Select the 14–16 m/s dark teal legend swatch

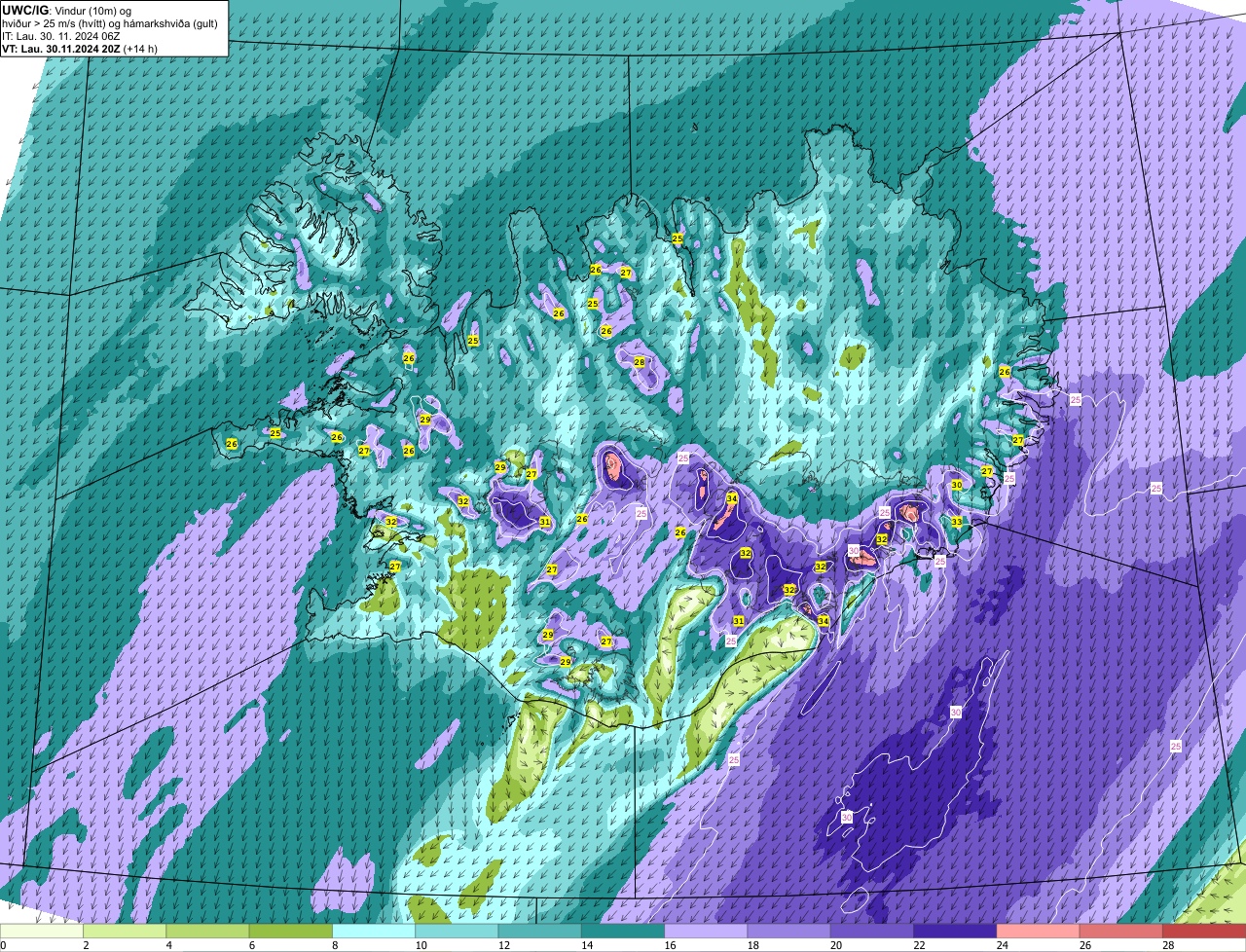click(x=623, y=931)
